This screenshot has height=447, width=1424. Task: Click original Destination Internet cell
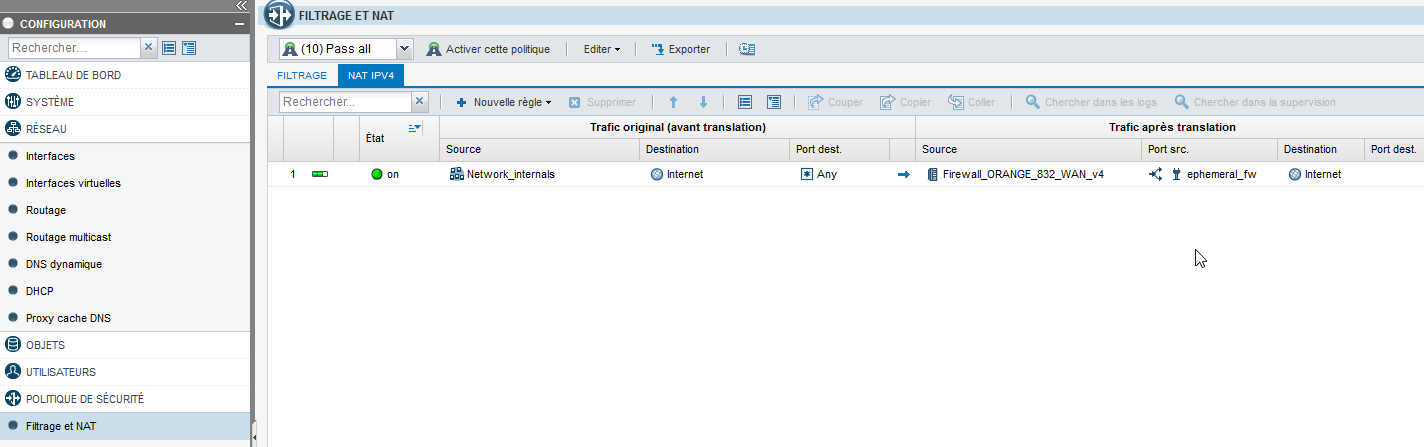coord(677,174)
